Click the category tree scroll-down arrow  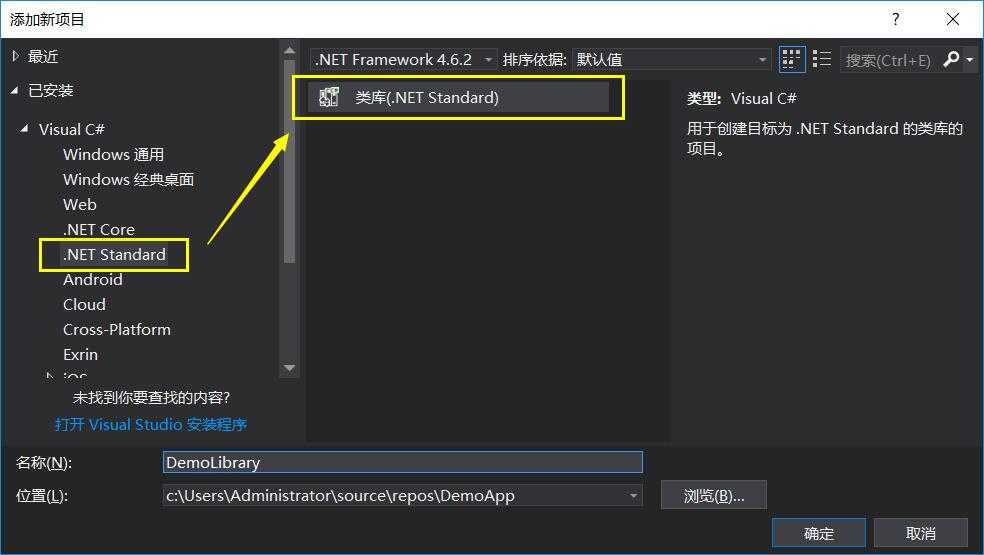click(289, 368)
